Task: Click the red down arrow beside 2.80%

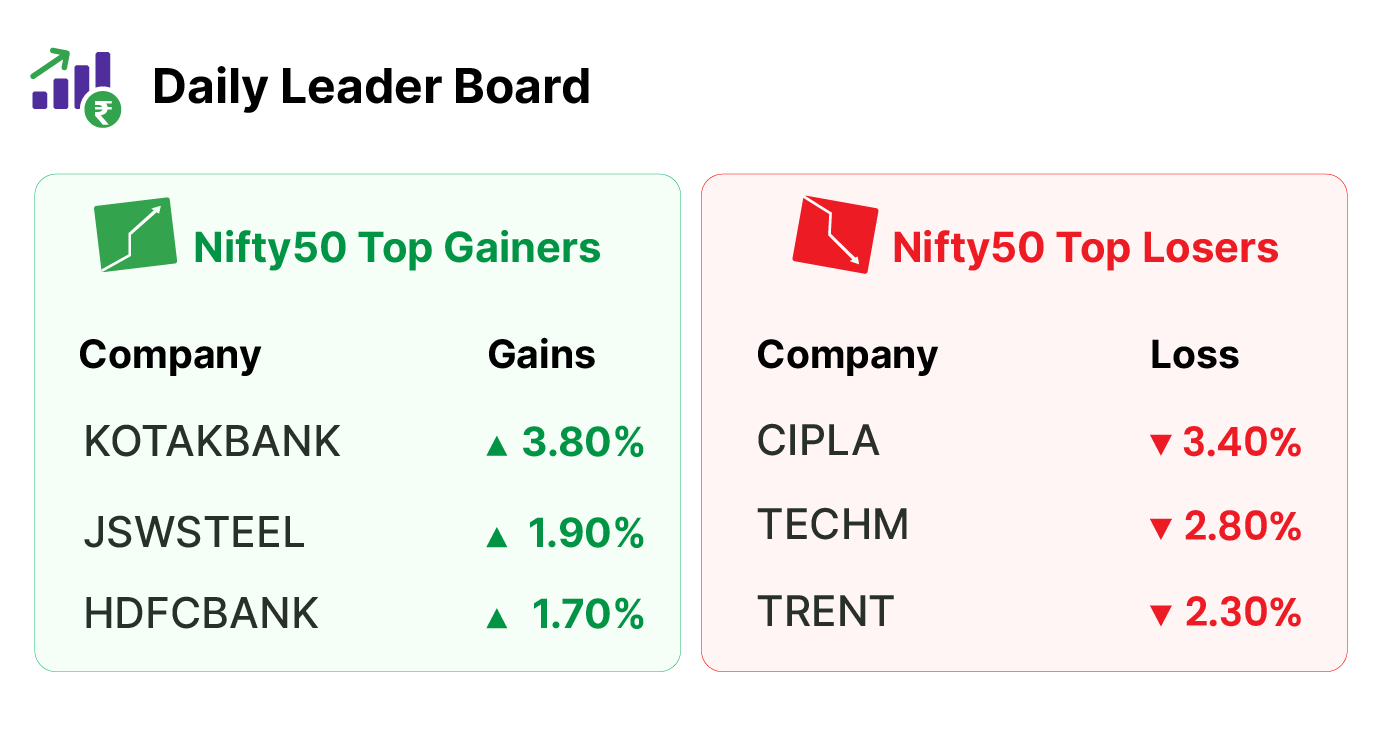Action: [x=1160, y=529]
